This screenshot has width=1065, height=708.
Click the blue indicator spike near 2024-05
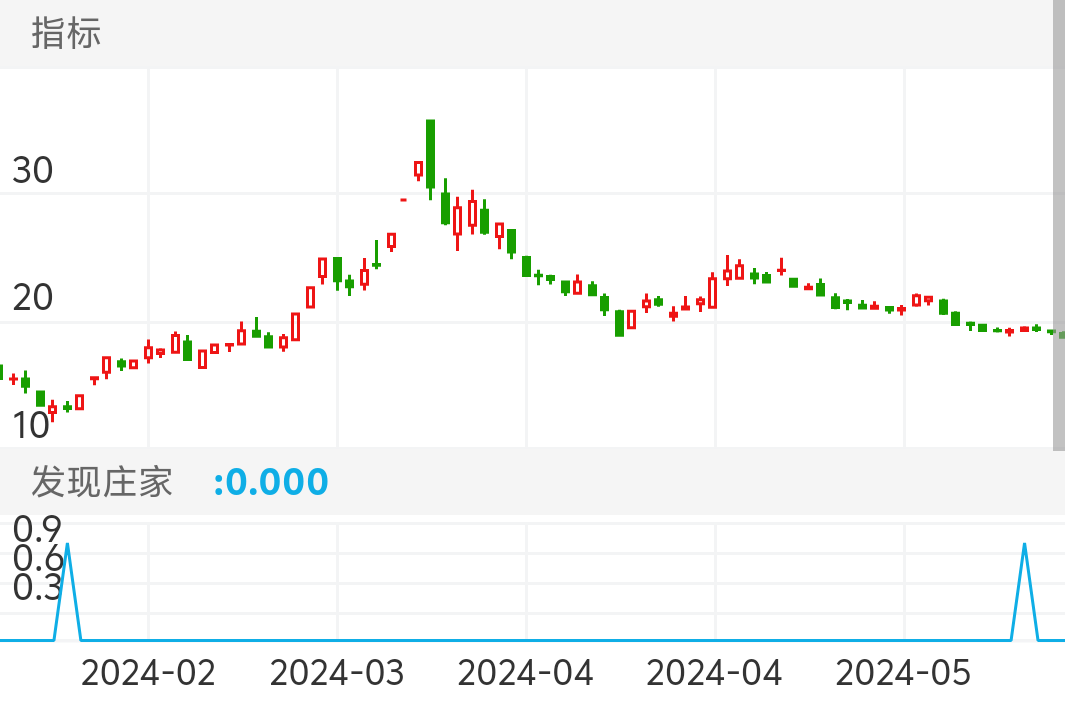coord(1025,591)
